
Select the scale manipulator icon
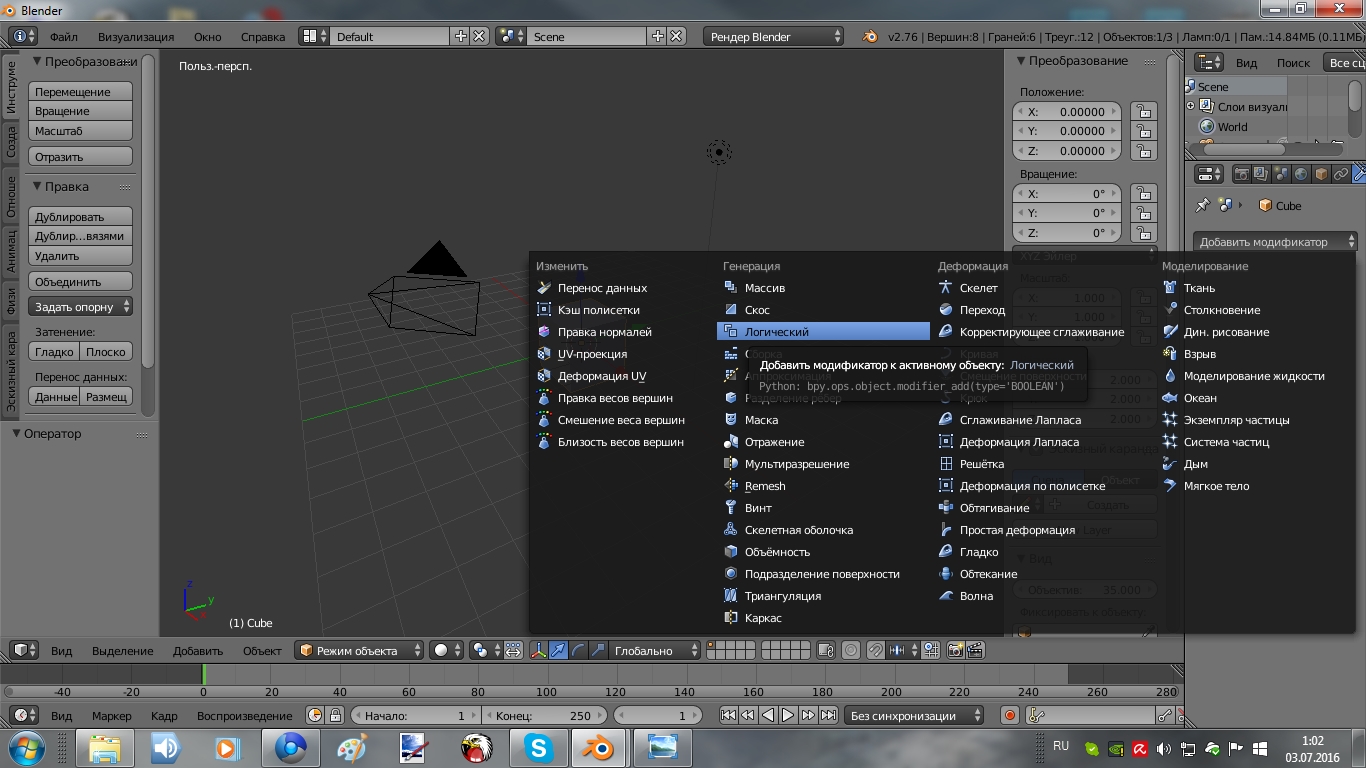[x=598, y=650]
